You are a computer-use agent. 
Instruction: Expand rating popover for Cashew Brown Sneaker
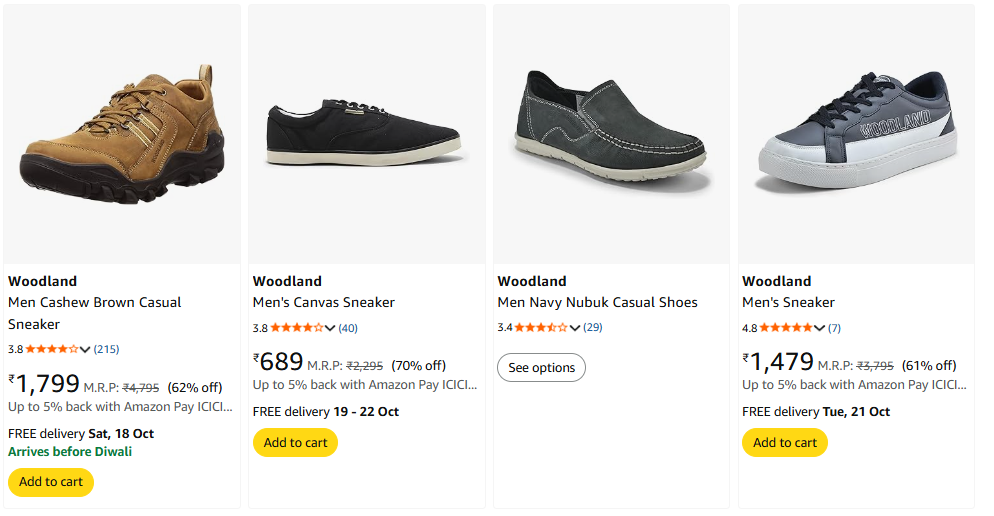(85, 349)
